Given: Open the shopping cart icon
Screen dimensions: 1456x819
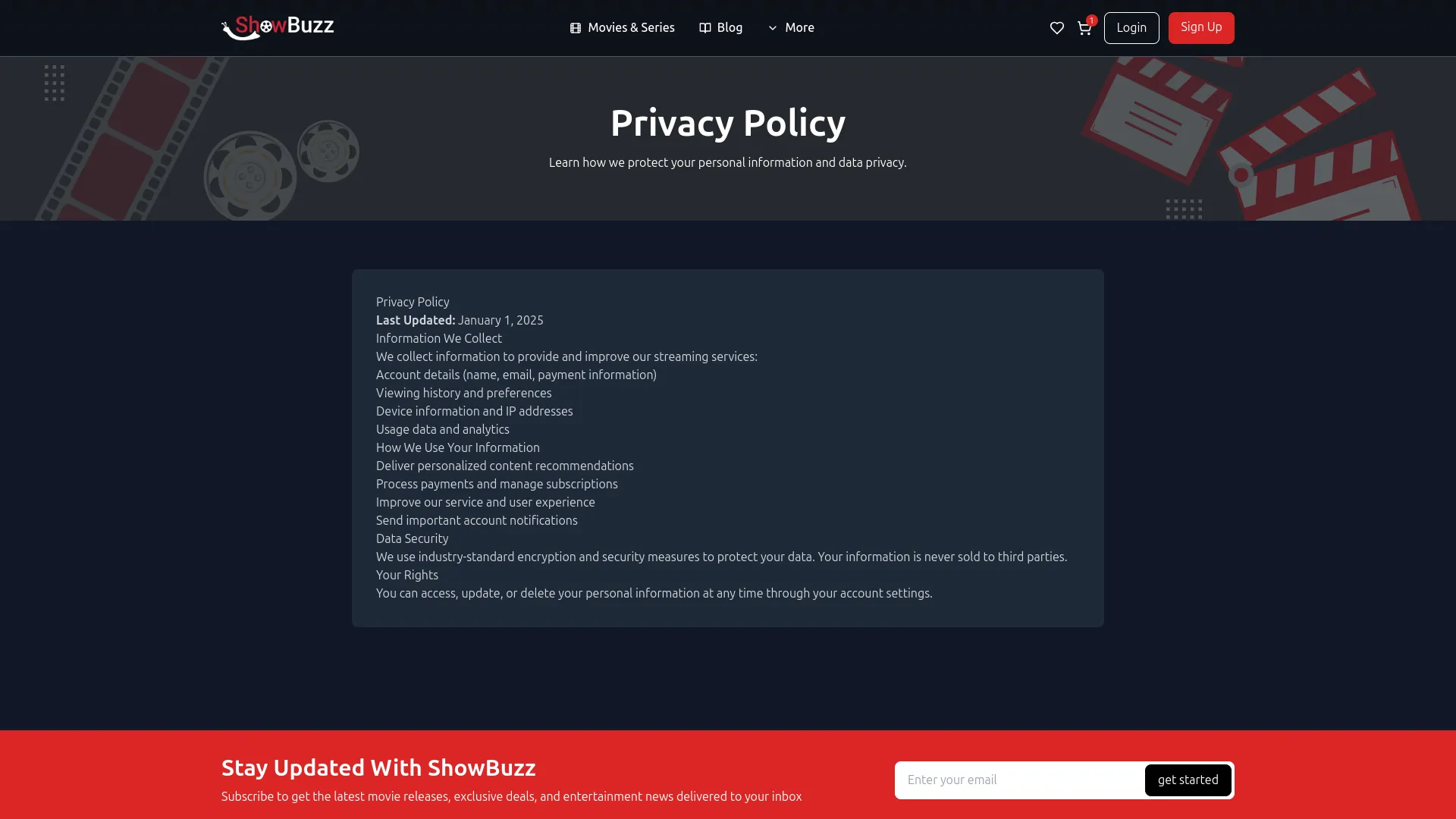Looking at the screenshot, I should 1084,29.
